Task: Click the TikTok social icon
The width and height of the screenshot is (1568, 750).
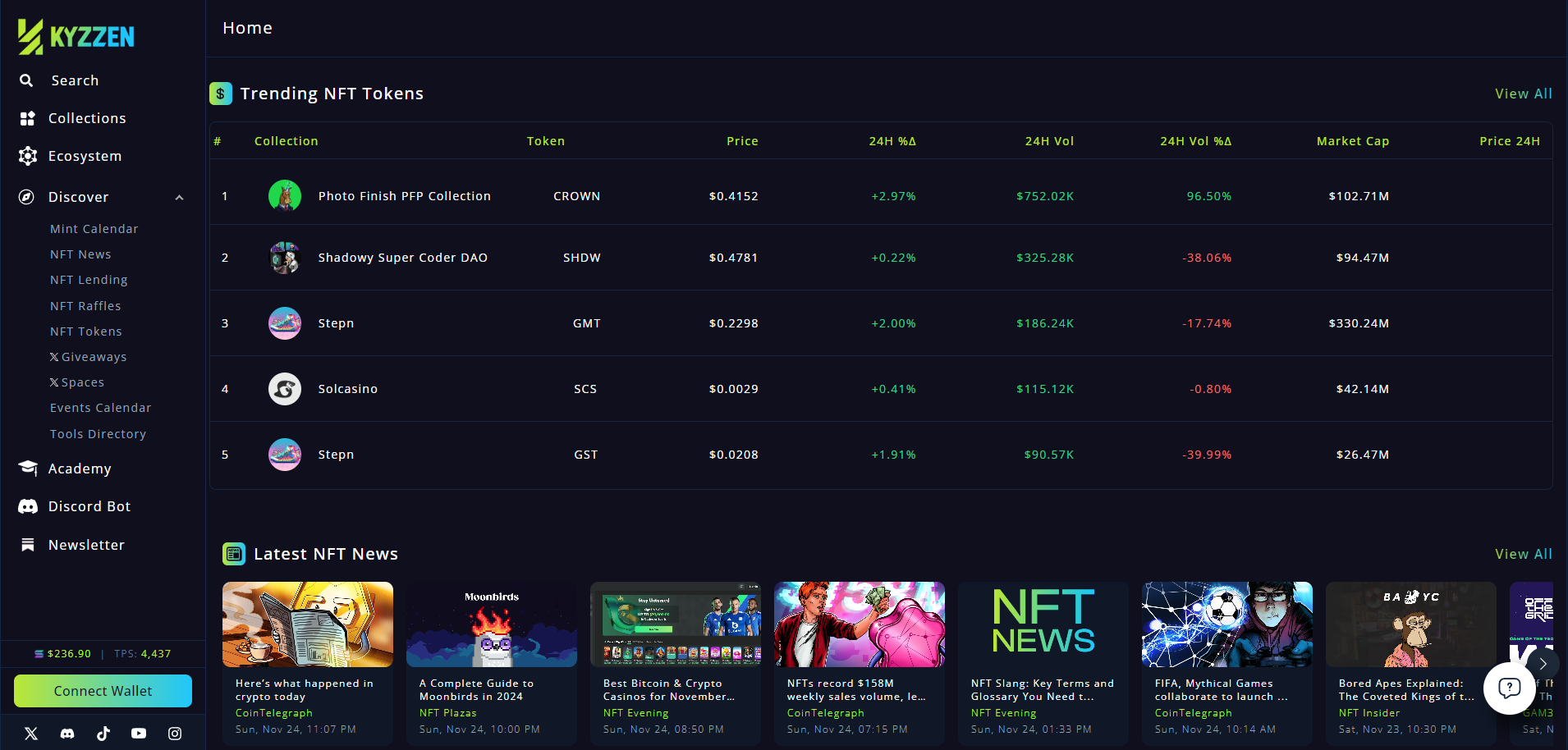Action: 103,734
